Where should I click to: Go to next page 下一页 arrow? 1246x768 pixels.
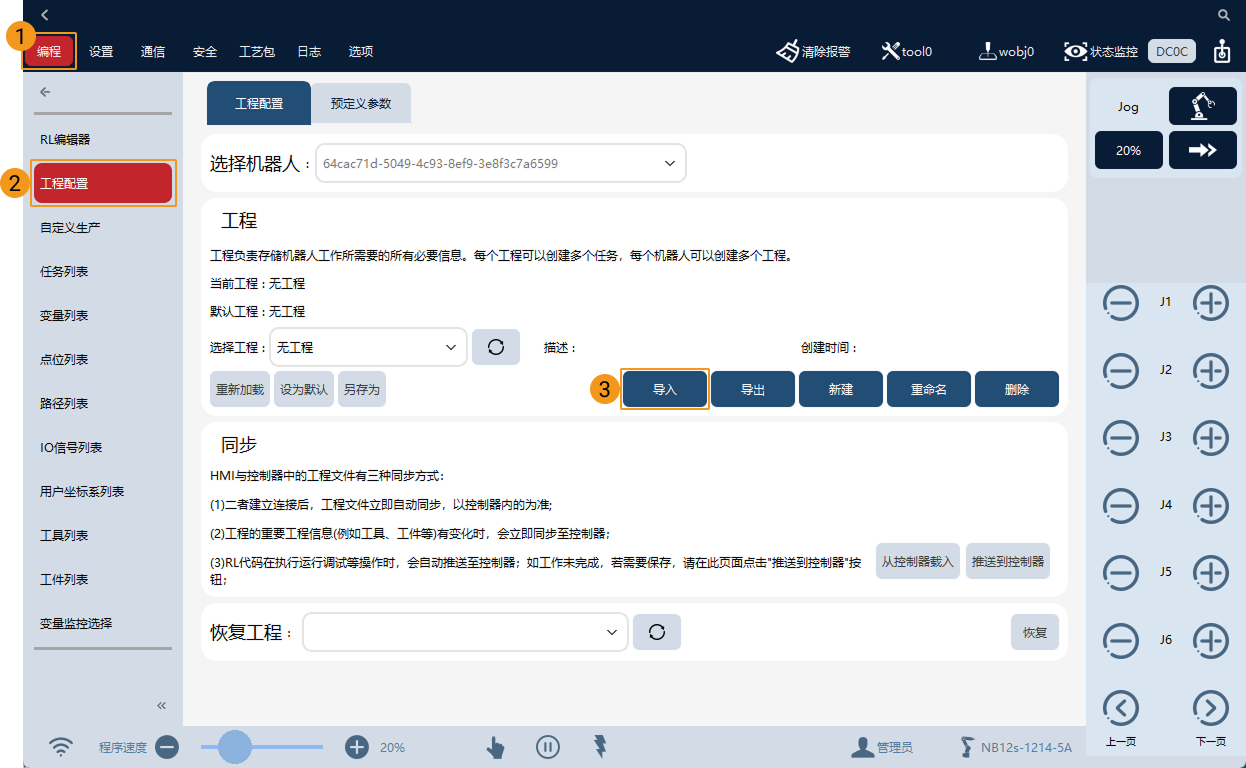[x=1211, y=708]
